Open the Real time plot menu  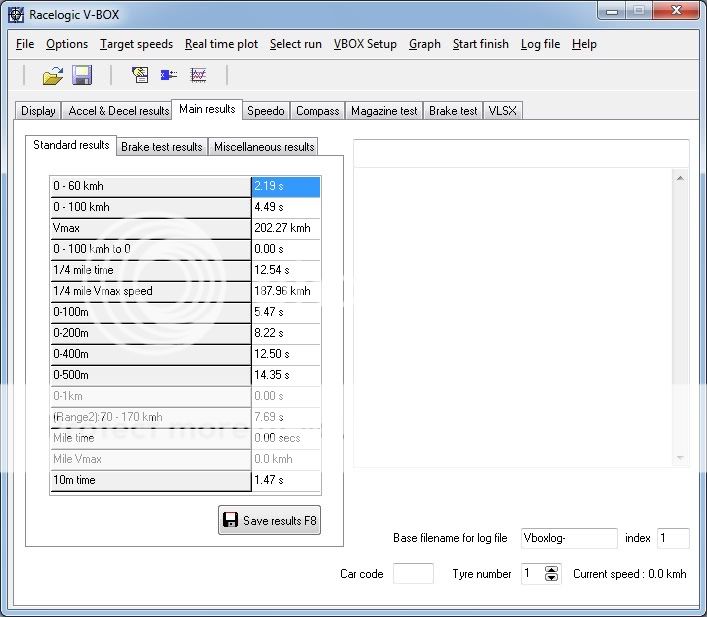click(x=221, y=44)
